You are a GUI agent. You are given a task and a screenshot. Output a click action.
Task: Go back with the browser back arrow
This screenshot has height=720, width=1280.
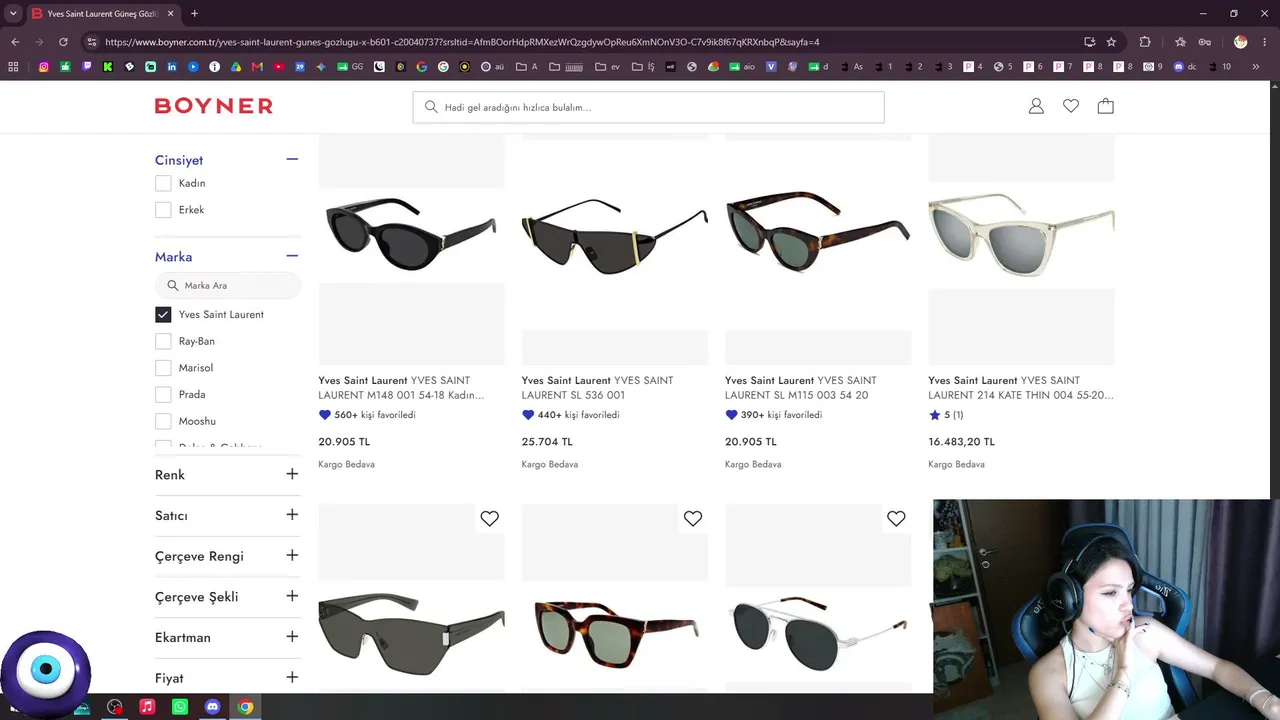click(x=15, y=42)
